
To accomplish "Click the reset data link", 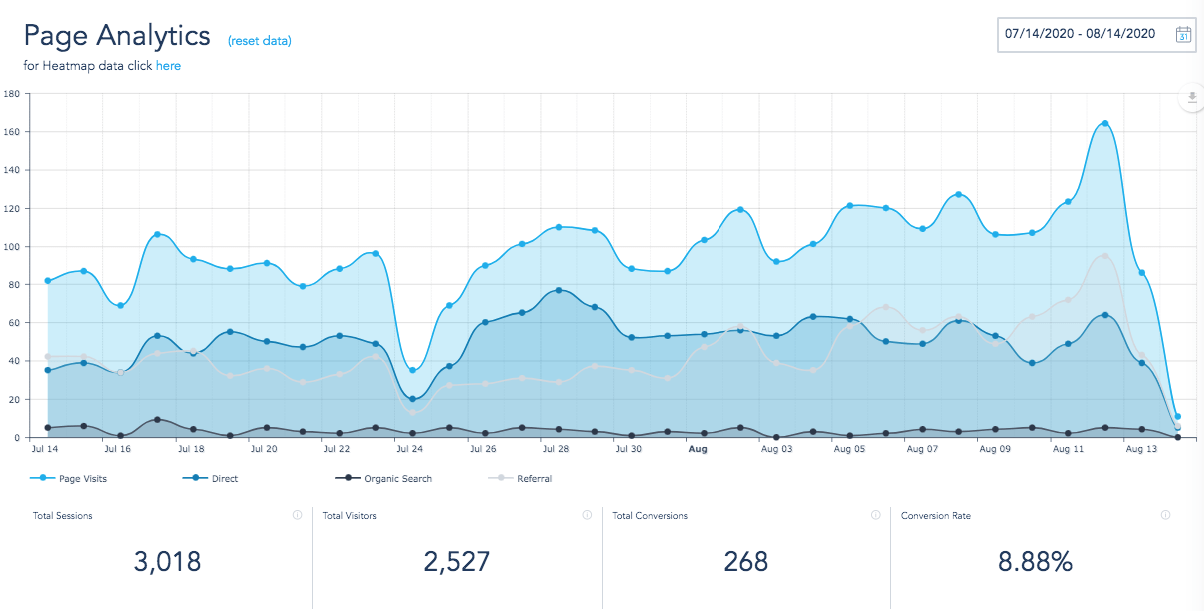I will [x=260, y=41].
